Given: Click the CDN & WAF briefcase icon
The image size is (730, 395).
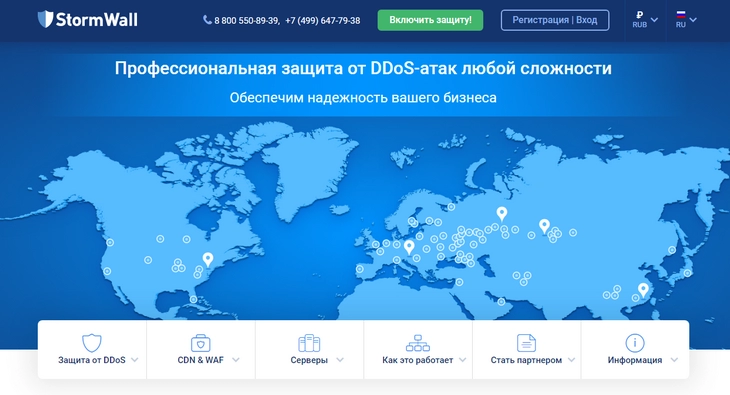Looking at the screenshot, I should 201,343.
